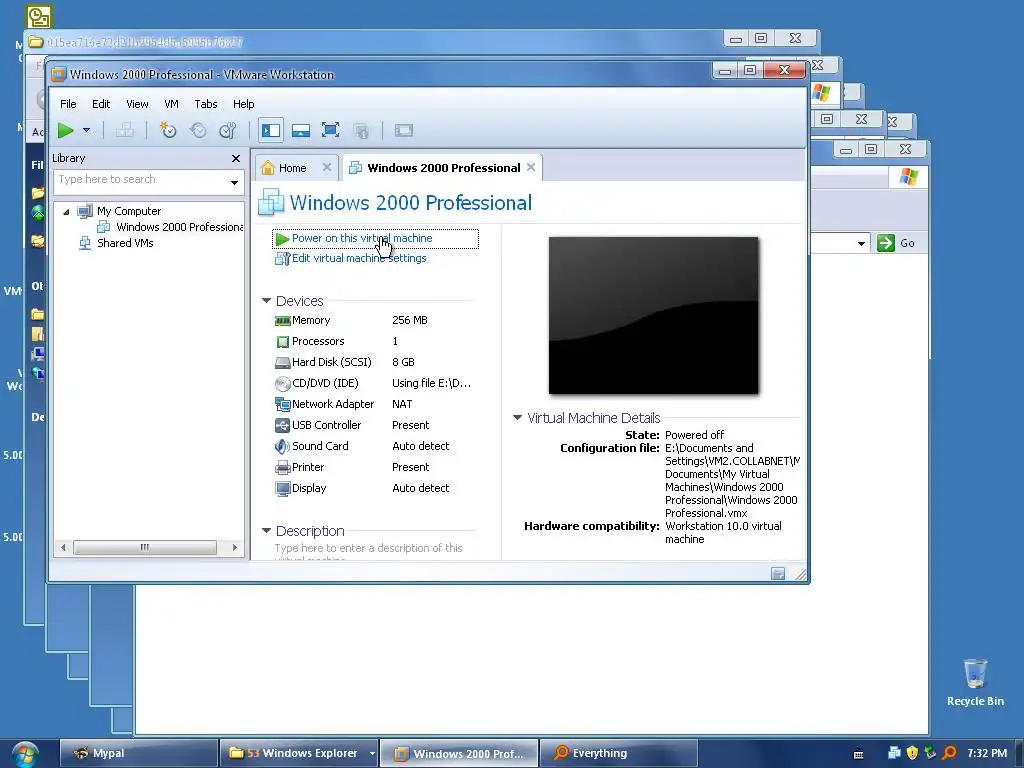The height and width of the screenshot is (768, 1024).
Task: Open the Tabs menu
Action: click(206, 104)
